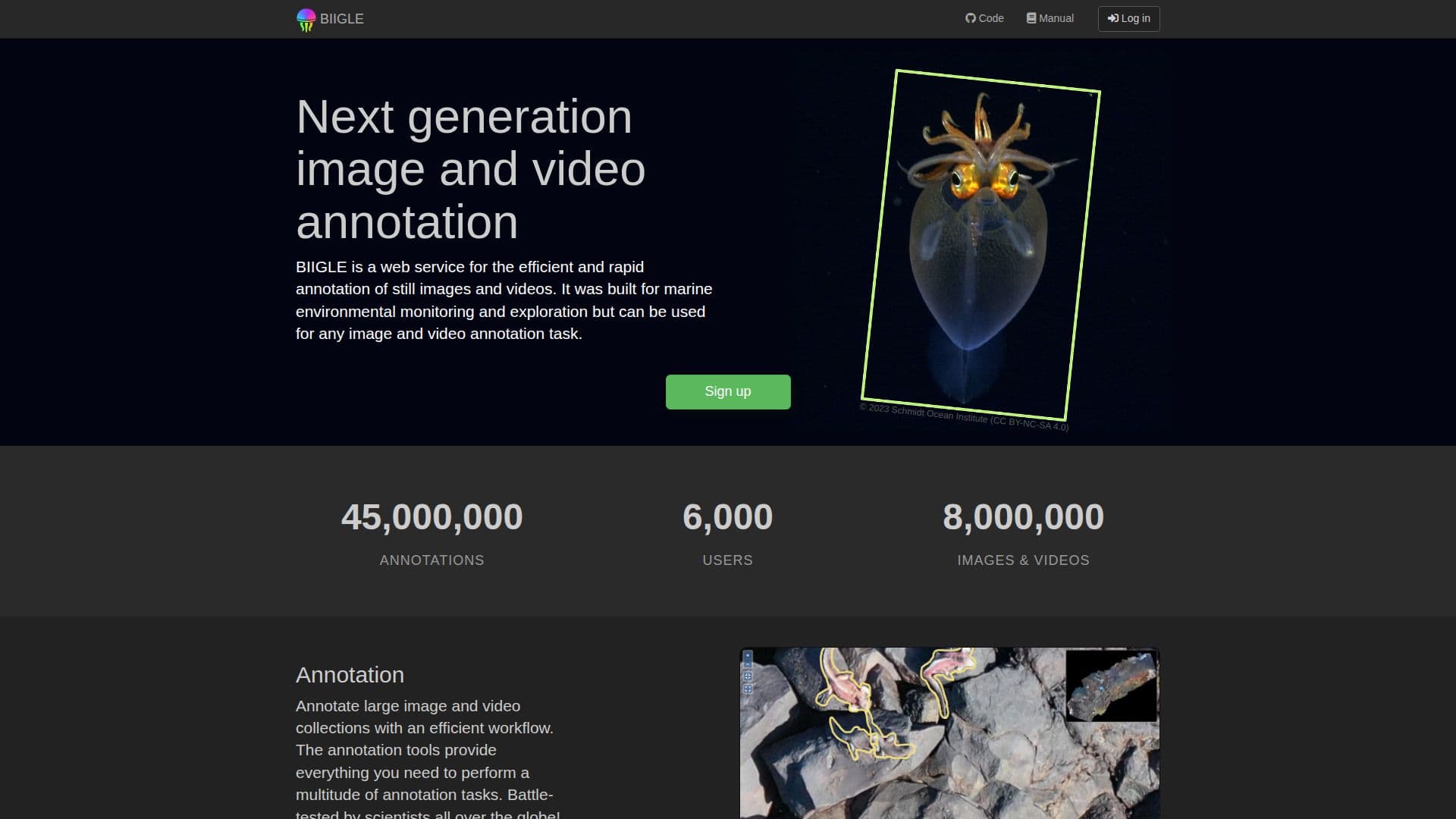Click the minimap inside the annotation screenshot

coord(1111,686)
